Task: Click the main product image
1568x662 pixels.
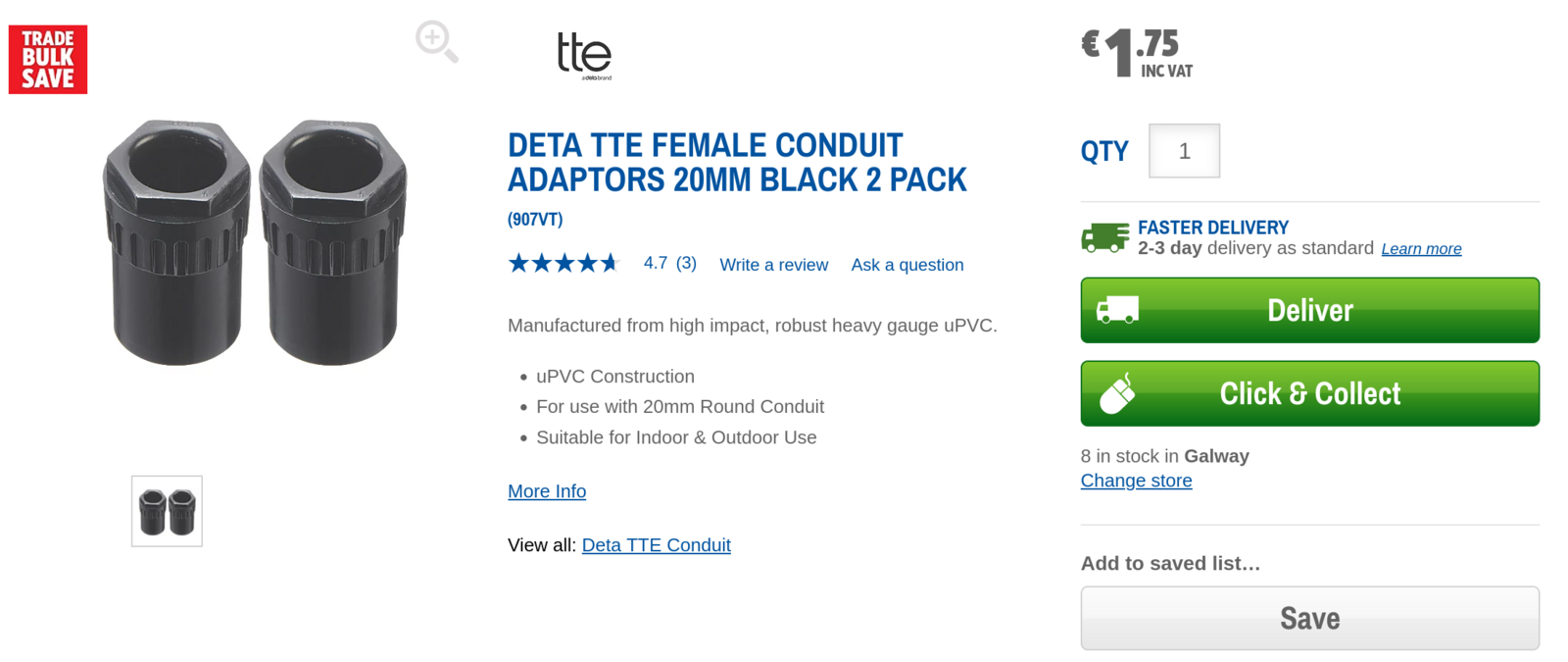Action: (x=255, y=243)
